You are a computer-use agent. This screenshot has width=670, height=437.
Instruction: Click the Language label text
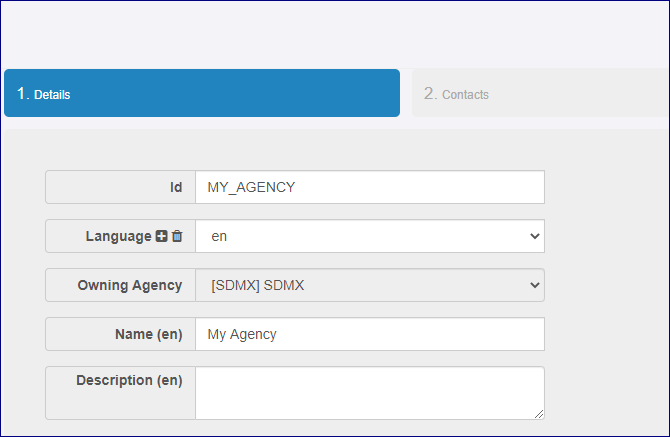click(118, 236)
